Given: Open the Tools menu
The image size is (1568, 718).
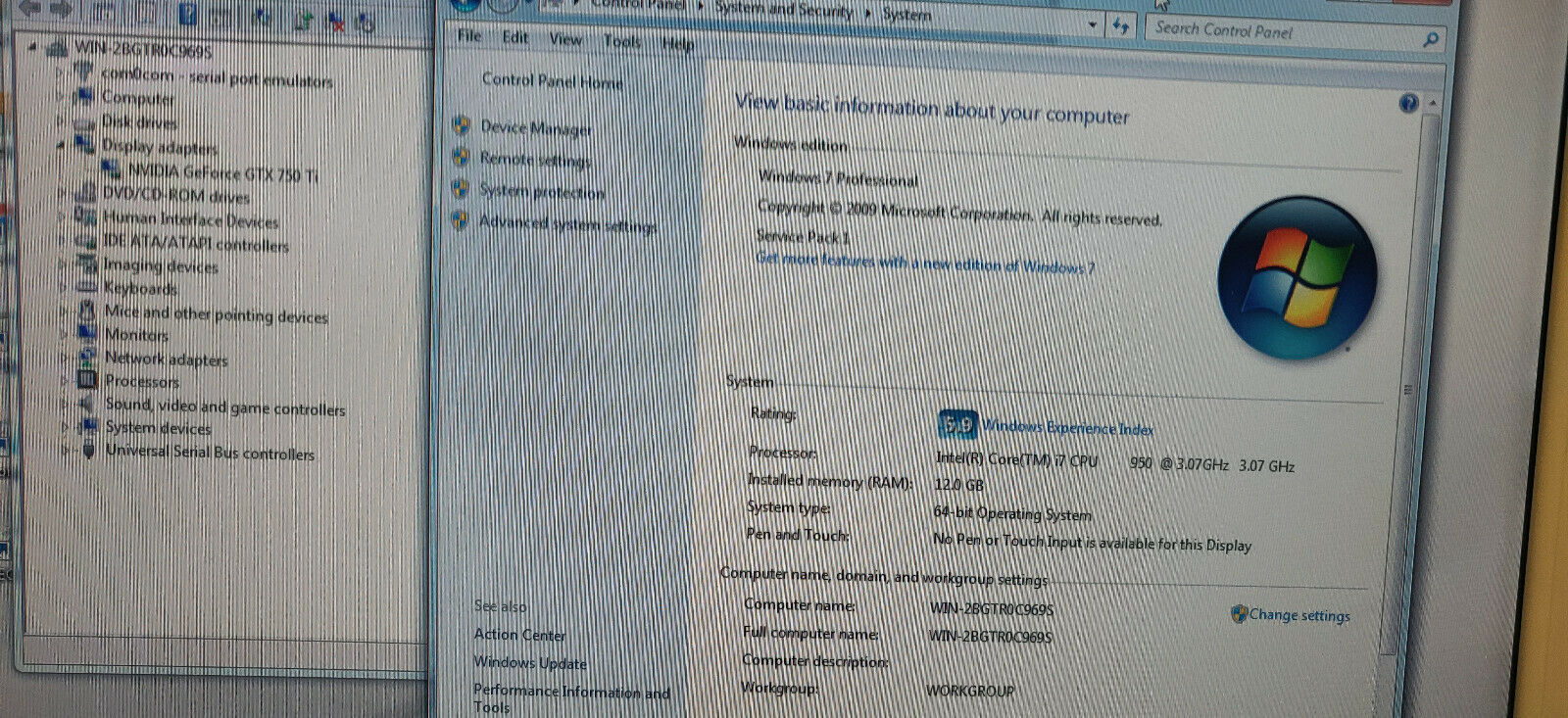Looking at the screenshot, I should click(x=621, y=41).
